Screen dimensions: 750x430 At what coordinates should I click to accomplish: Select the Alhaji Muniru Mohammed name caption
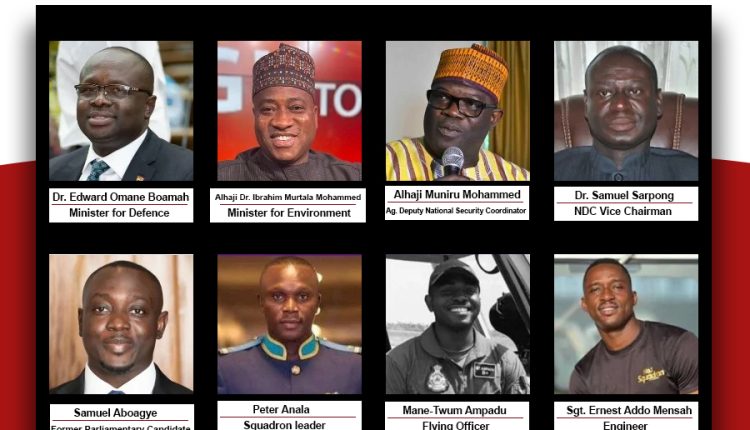(x=457, y=195)
